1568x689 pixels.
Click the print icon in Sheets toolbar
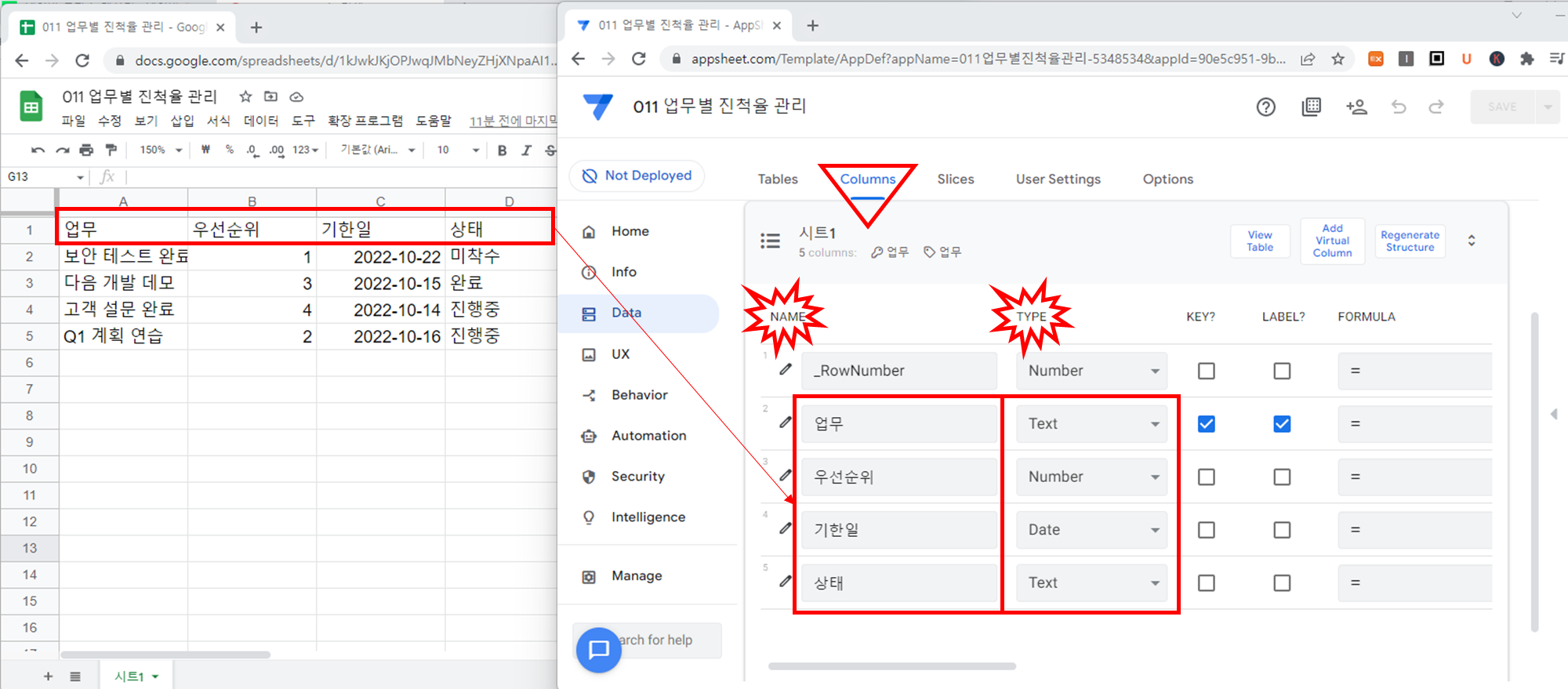87,150
